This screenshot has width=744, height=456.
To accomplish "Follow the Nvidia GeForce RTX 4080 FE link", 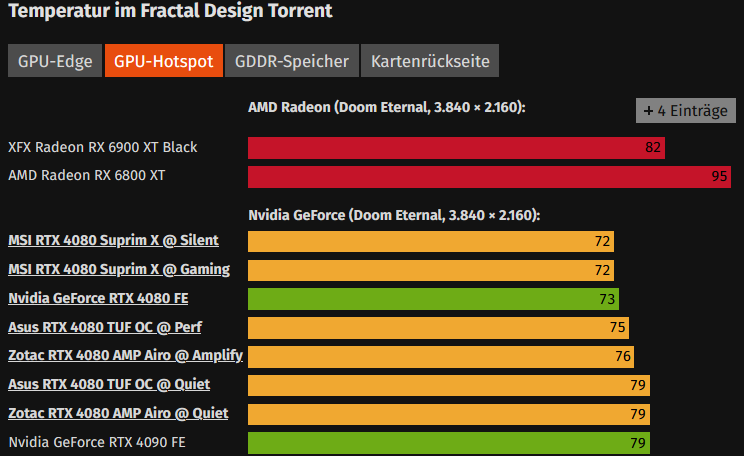I will pyautogui.click(x=98, y=298).
